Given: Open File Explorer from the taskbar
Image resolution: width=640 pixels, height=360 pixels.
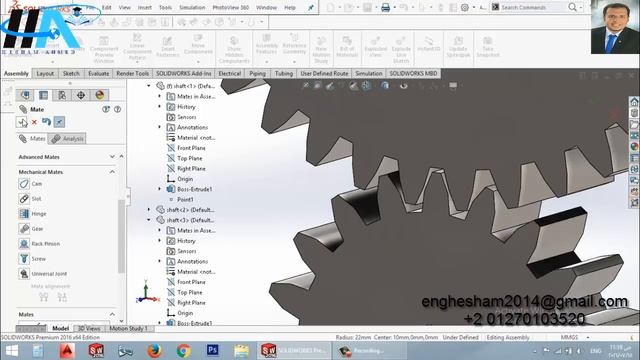Looking at the screenshot, I should click(x=241, y=351).
